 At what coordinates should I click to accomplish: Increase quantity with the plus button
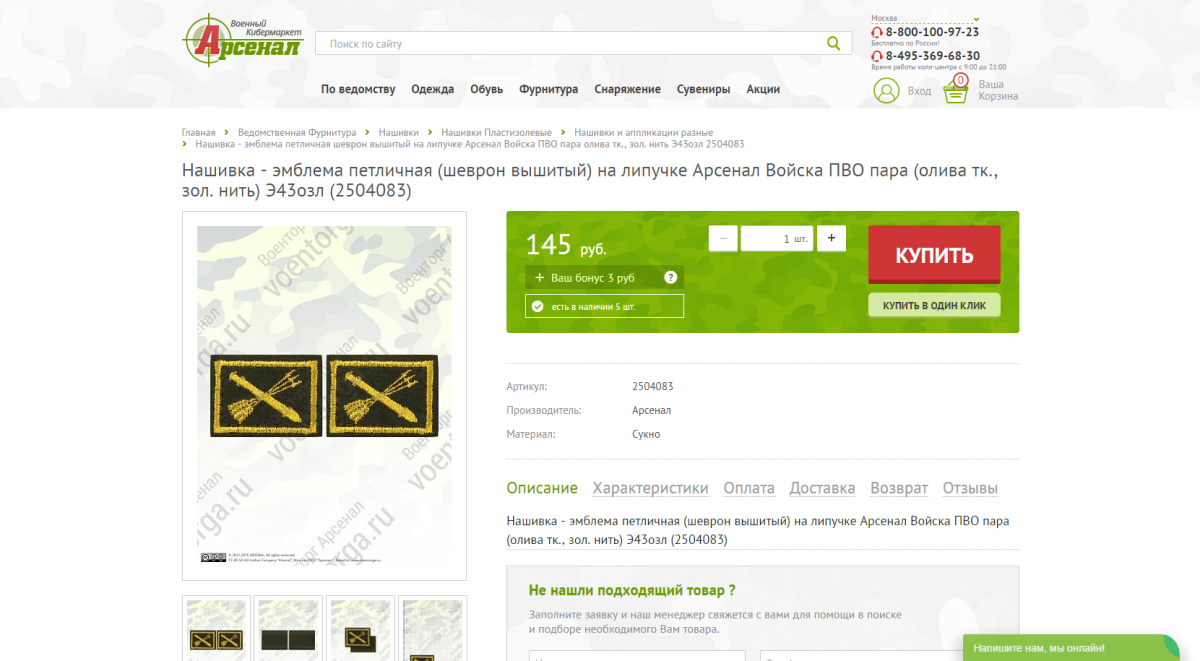click(x=831, y=239)
